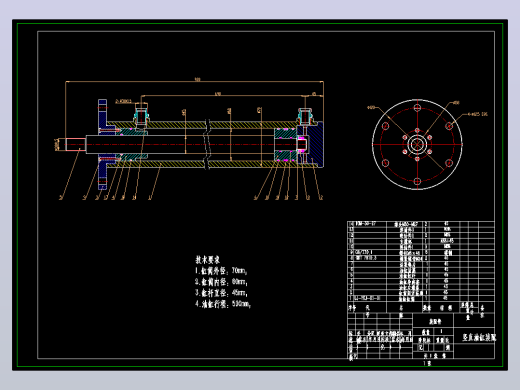Click the '缸筒内径' requirement line
Screen dimensions: 520x390
tap(221, 282)
